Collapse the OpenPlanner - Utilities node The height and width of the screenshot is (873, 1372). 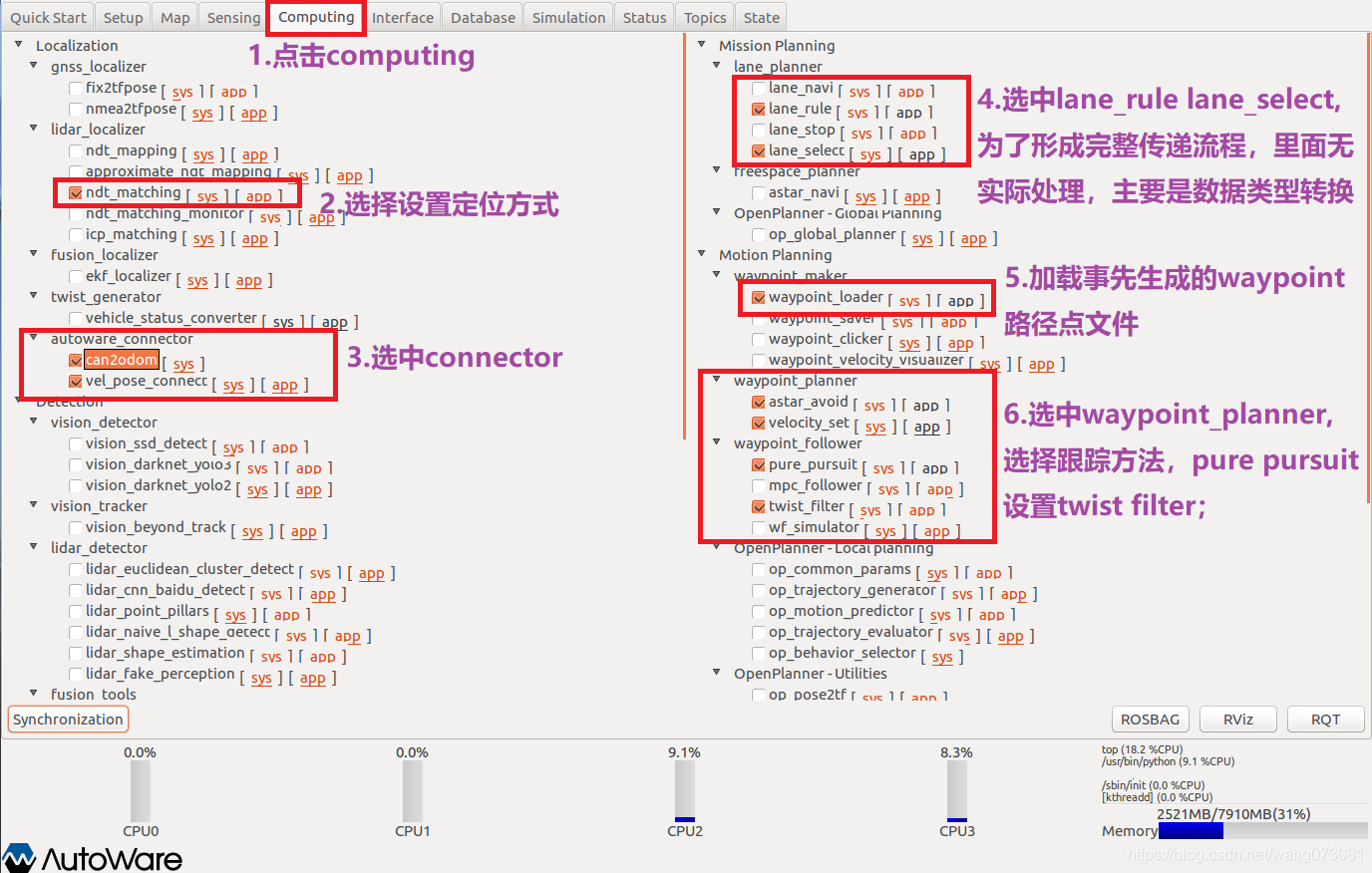[717, 673]
